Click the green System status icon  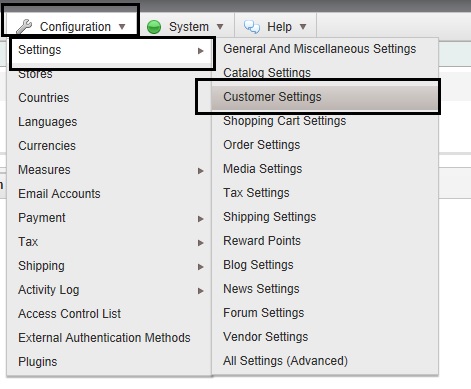click(x=154, y=27)
